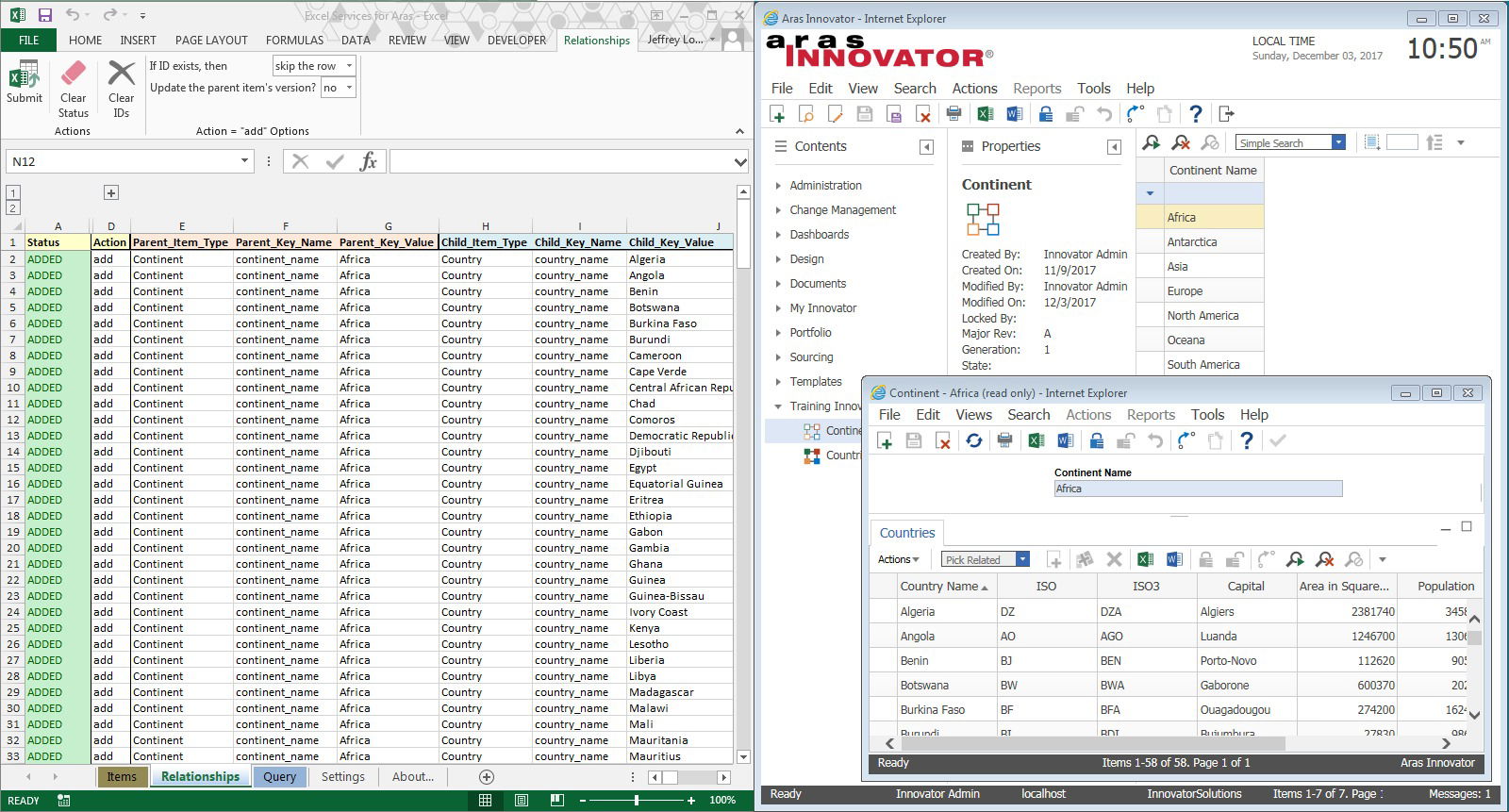Screen dimensions: 1509x812
Task: Run search in the Countries relationships toolbar
Action: coord(1295,559)
